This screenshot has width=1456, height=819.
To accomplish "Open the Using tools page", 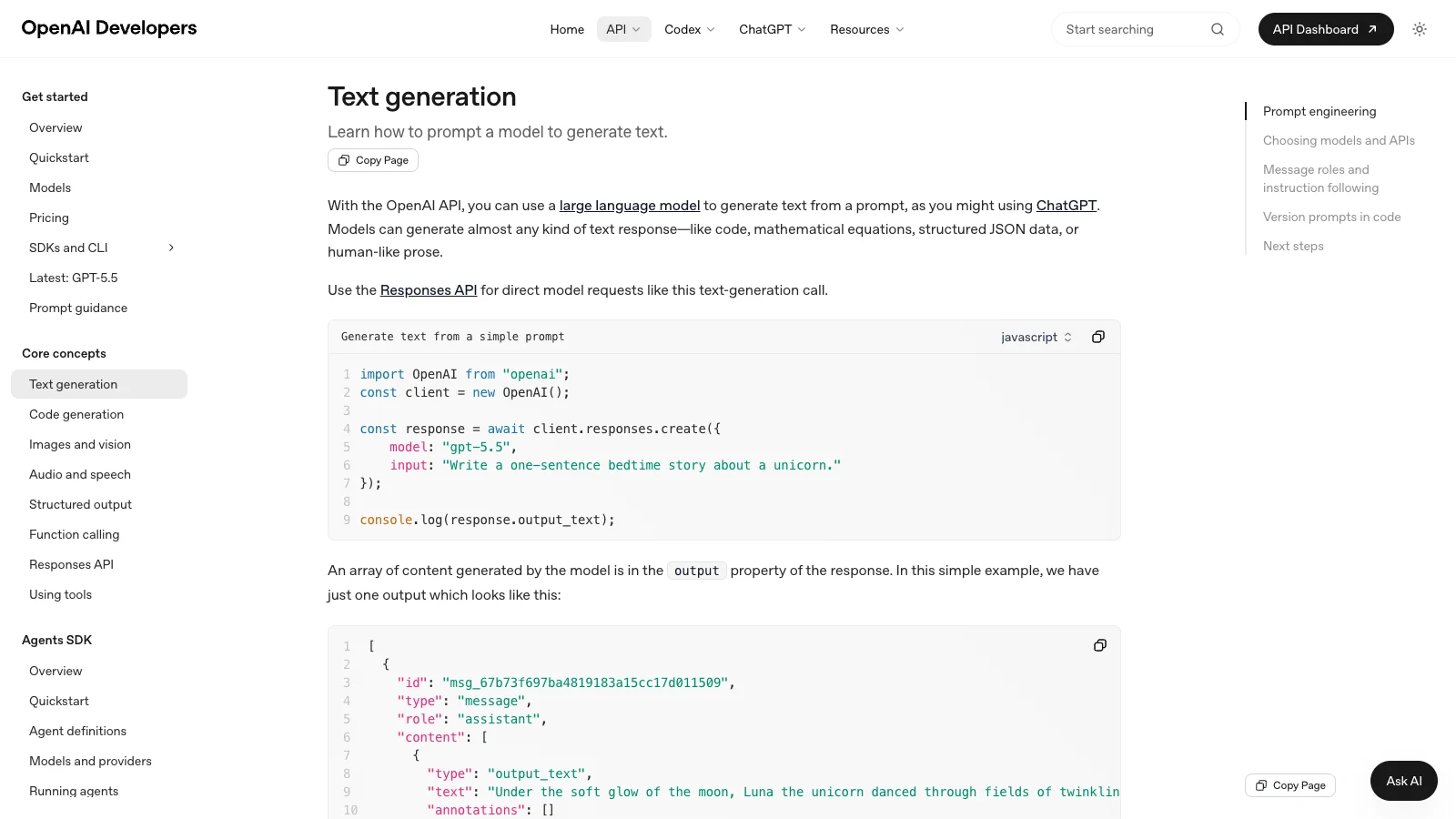I will [60, 594].
